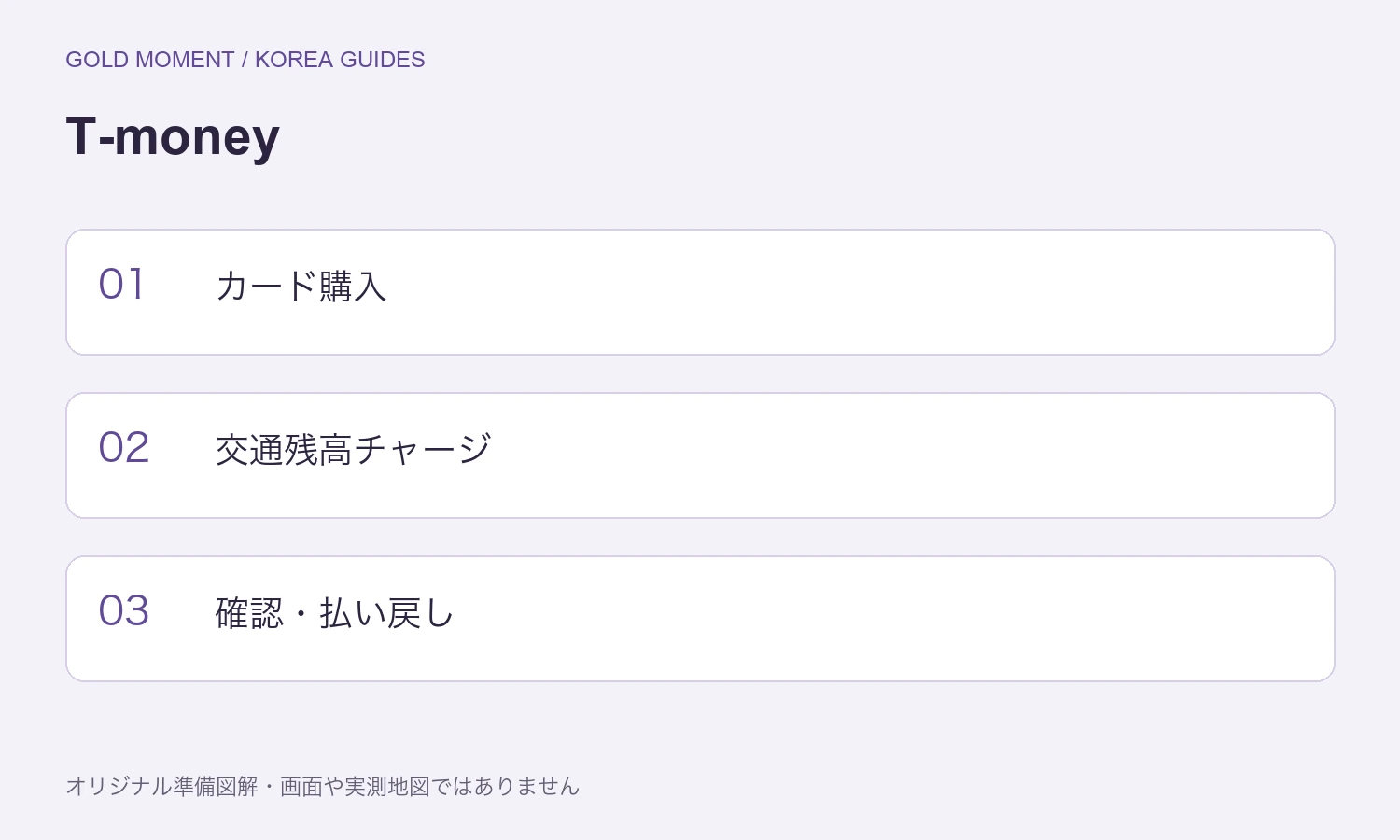Image resolution: width=1400 pixels, height=840 pixels.
Task: Click blank area inside the カード購入 card
Action: [840, 292]
